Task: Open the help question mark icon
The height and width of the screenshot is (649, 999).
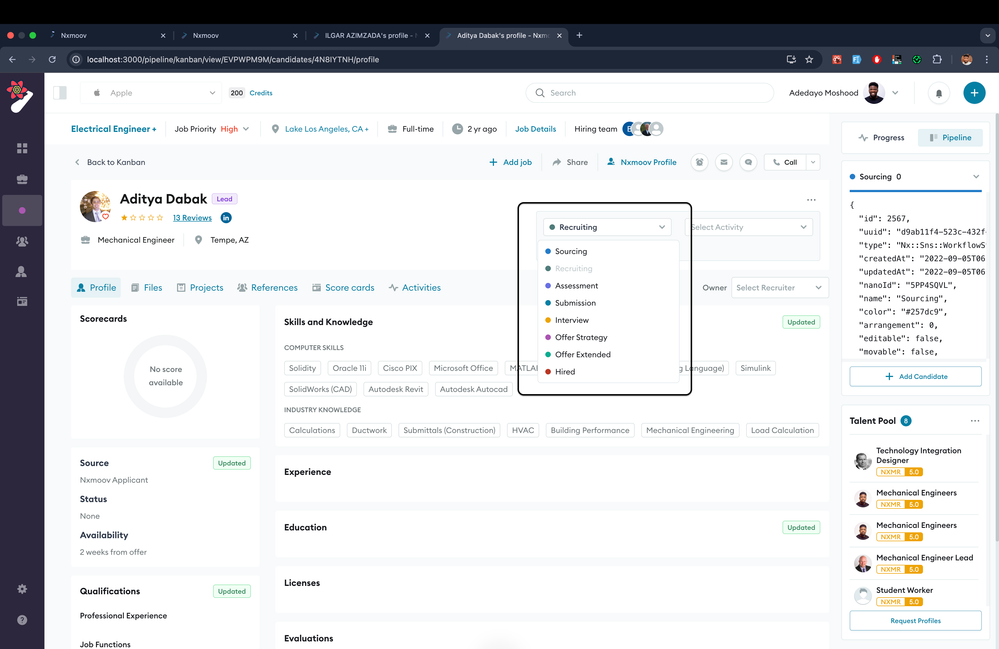Action: coord(22,620)
